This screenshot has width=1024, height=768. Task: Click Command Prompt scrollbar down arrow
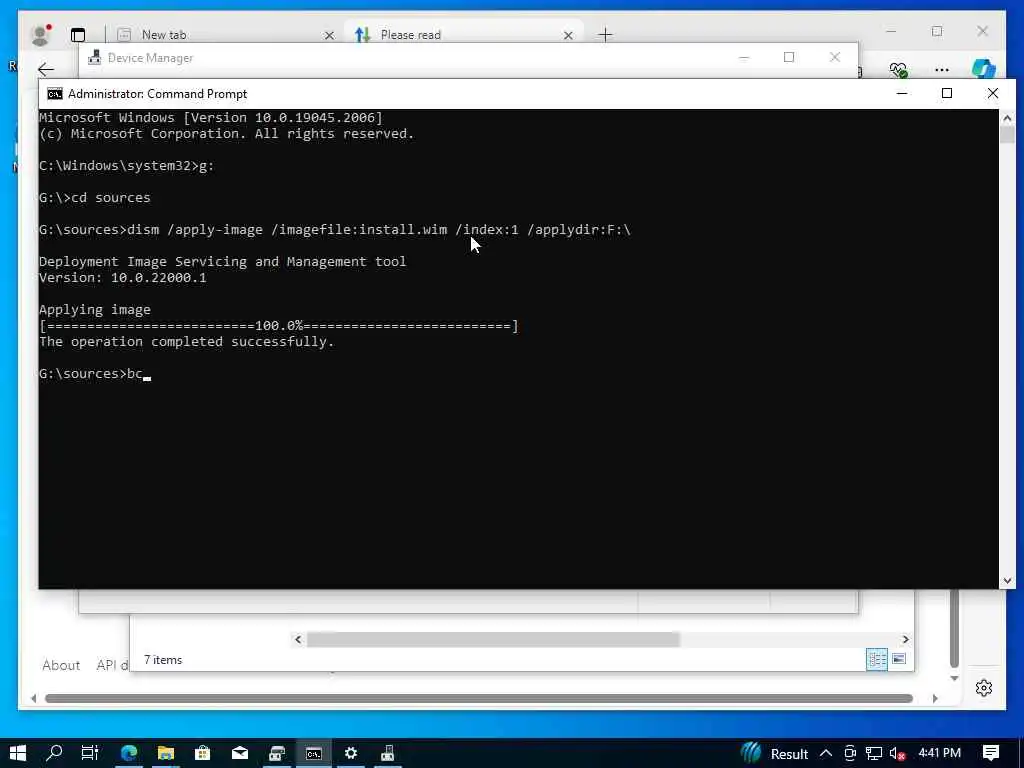click(1007, 581)
